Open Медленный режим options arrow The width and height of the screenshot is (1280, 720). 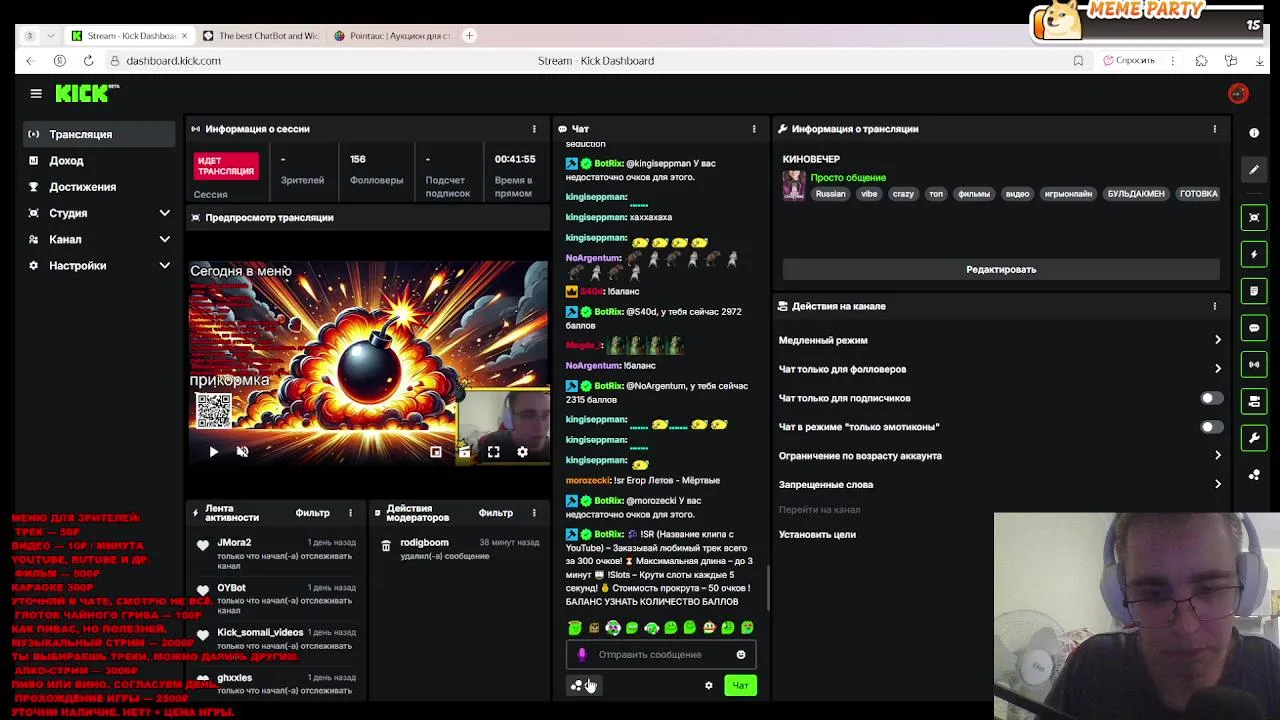pos(1217,340)
